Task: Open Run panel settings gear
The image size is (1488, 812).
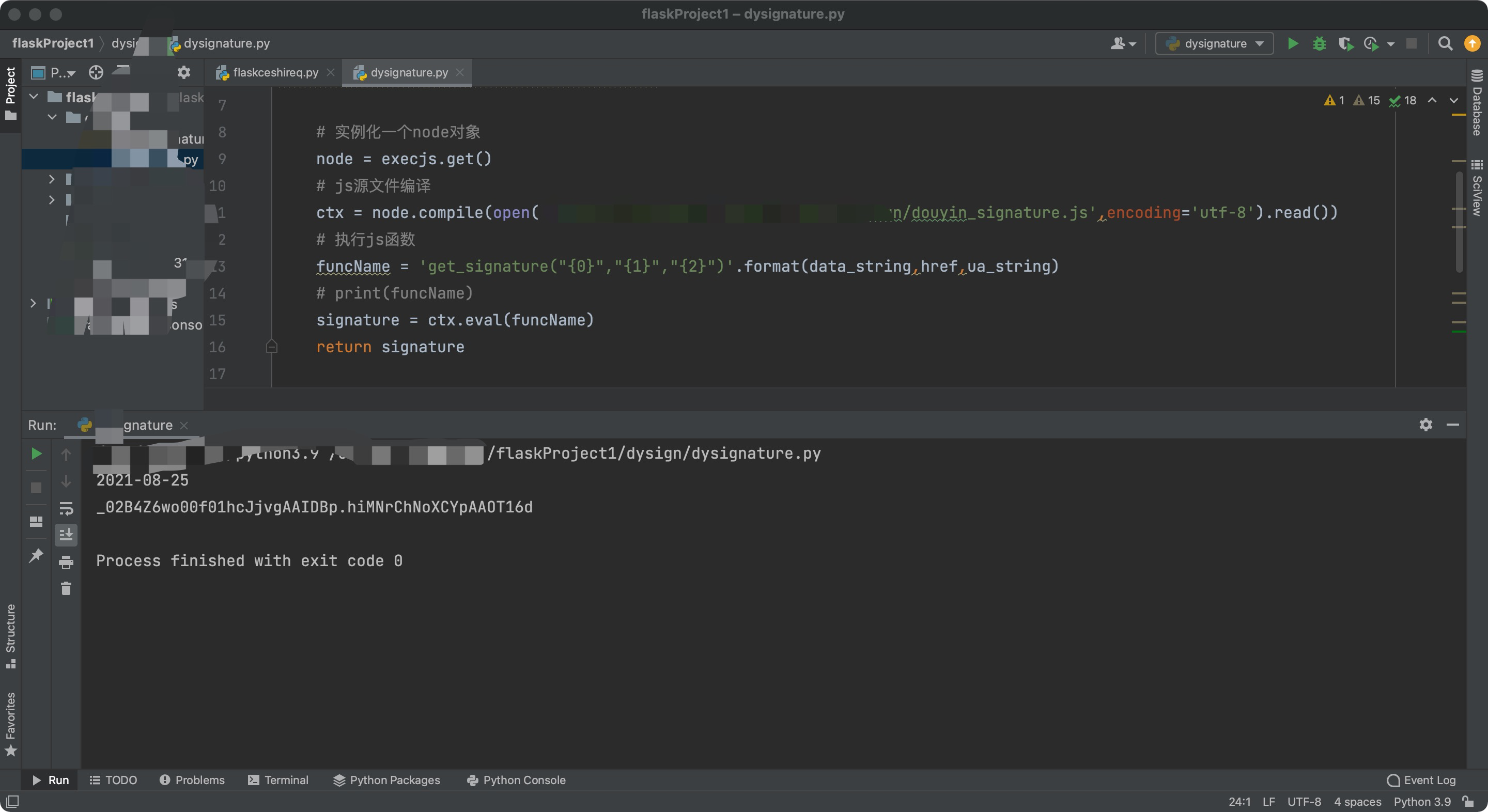Action: click(1425, 425)
